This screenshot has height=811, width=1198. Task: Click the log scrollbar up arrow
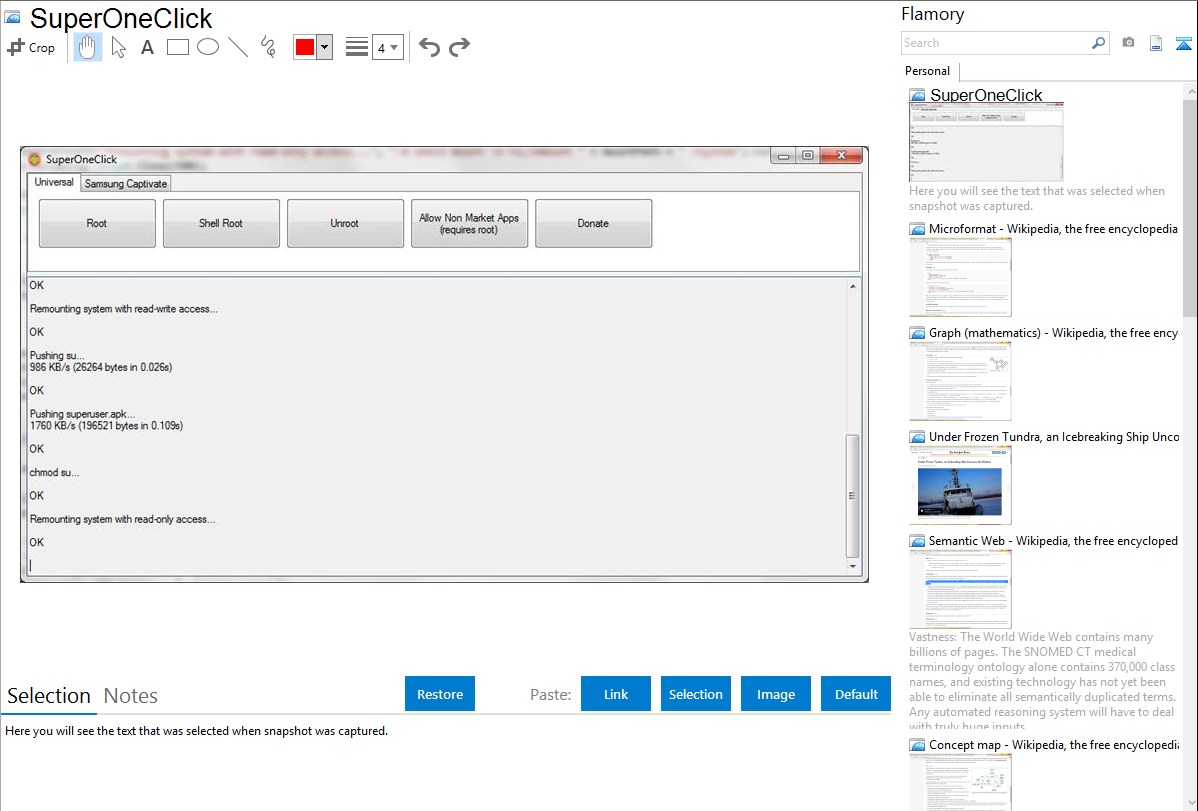click(853, 287)
